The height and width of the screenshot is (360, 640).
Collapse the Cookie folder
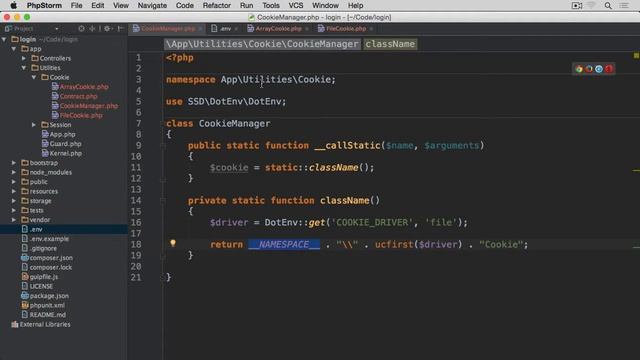click(x=34, y=77)
